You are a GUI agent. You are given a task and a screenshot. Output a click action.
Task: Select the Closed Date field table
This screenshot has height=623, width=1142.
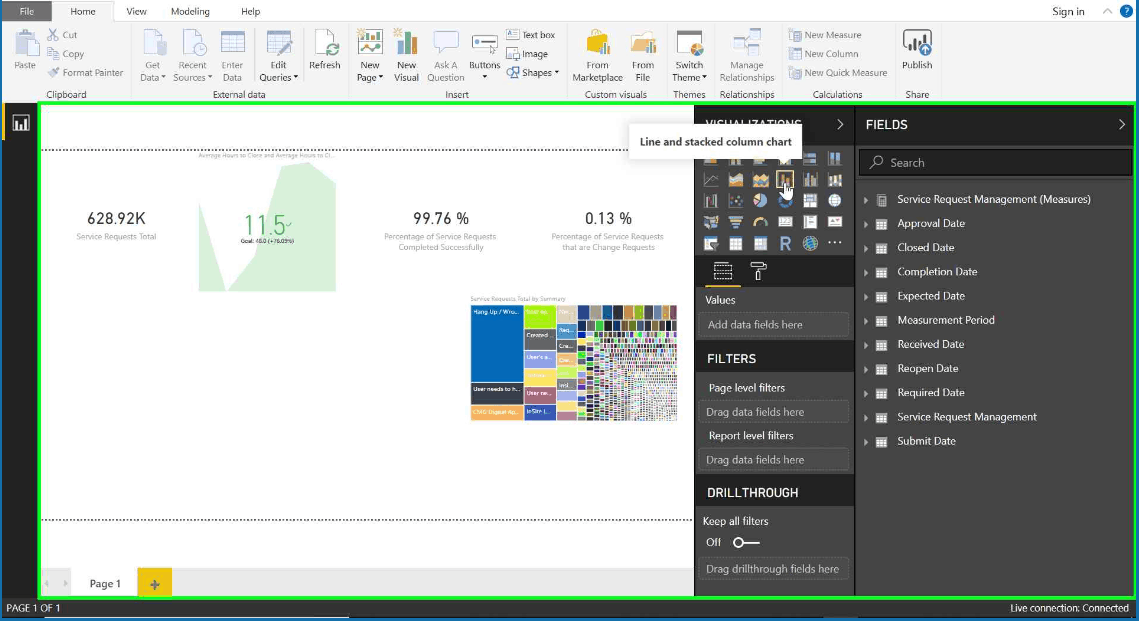[926, 248]
